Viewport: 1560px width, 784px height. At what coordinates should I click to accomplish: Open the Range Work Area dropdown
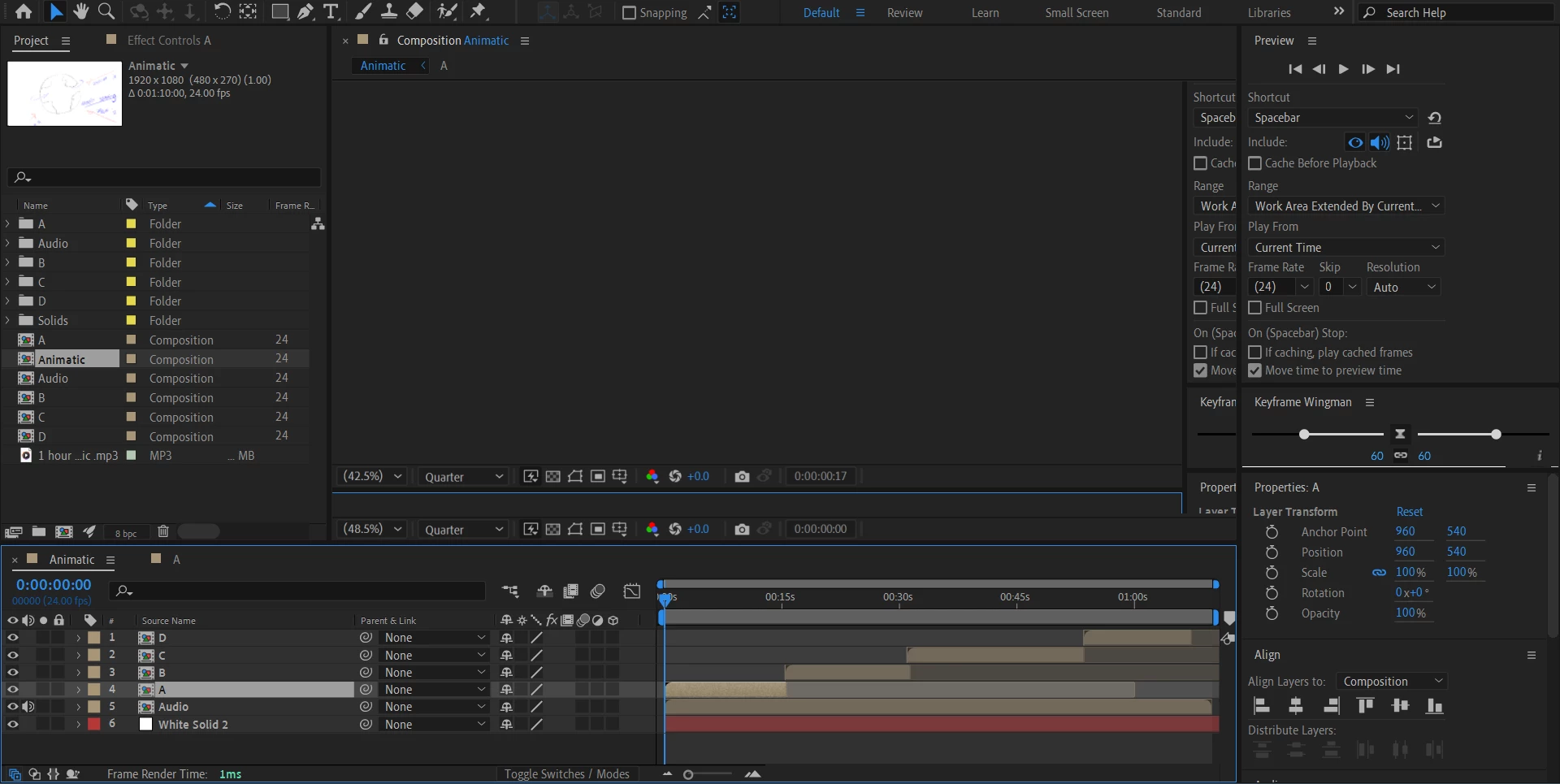(x=1345, y=206)
